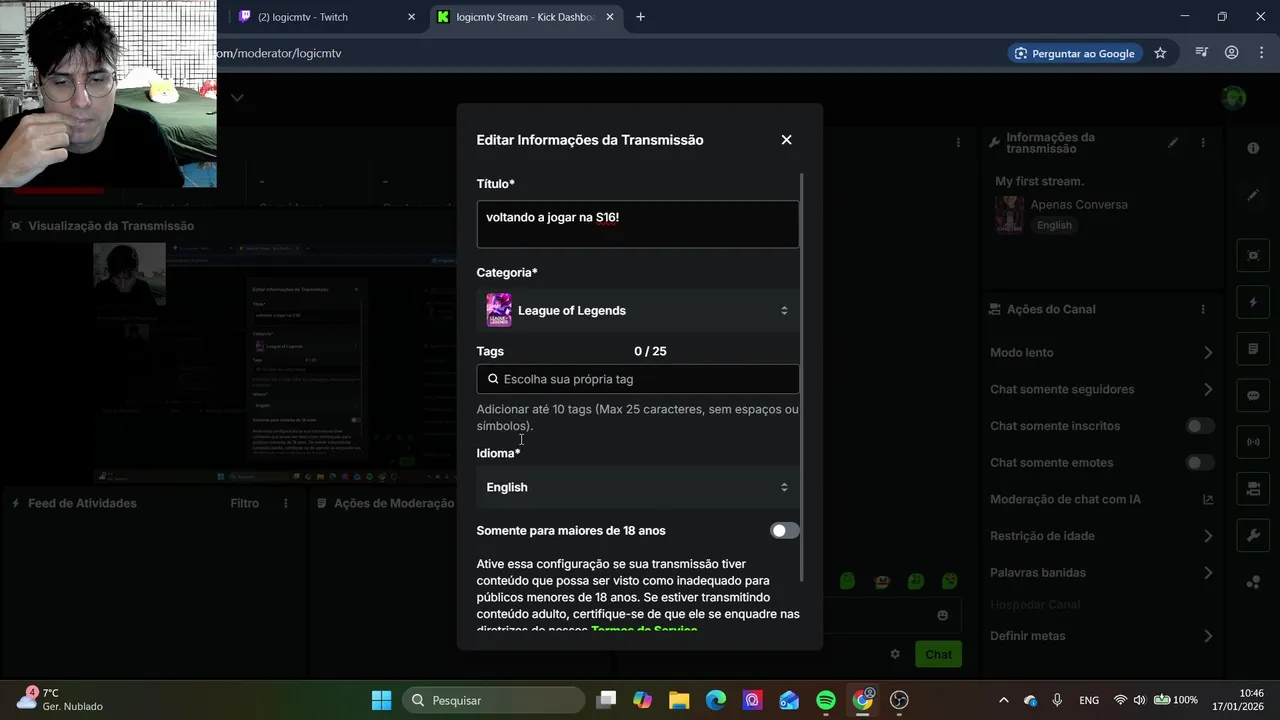Click the info icon in right sidebar
Image resolution: width=1280 pixels, height=720 pixels.
coord(1253,148)
